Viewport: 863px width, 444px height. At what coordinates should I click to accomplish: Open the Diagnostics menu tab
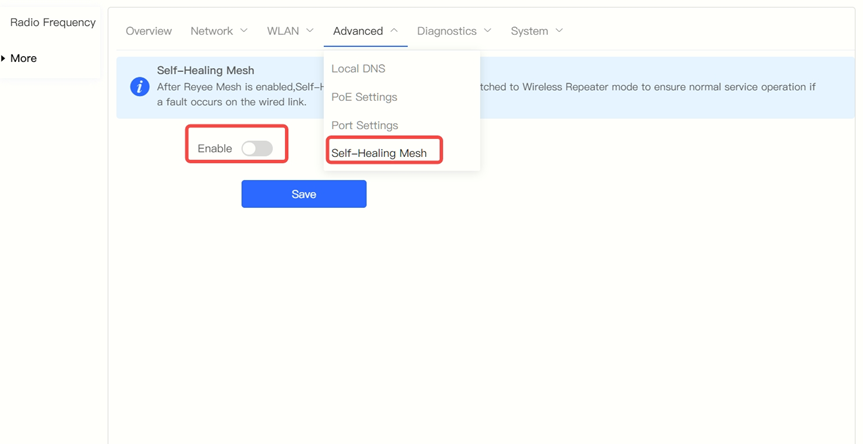[454, 31]
